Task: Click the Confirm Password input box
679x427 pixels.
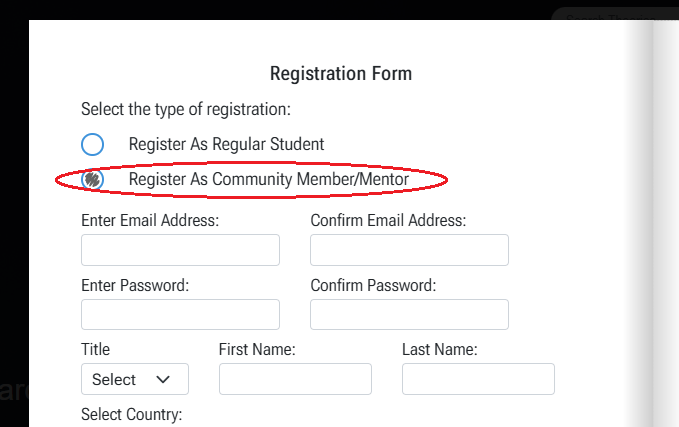Action: point(409,315)
